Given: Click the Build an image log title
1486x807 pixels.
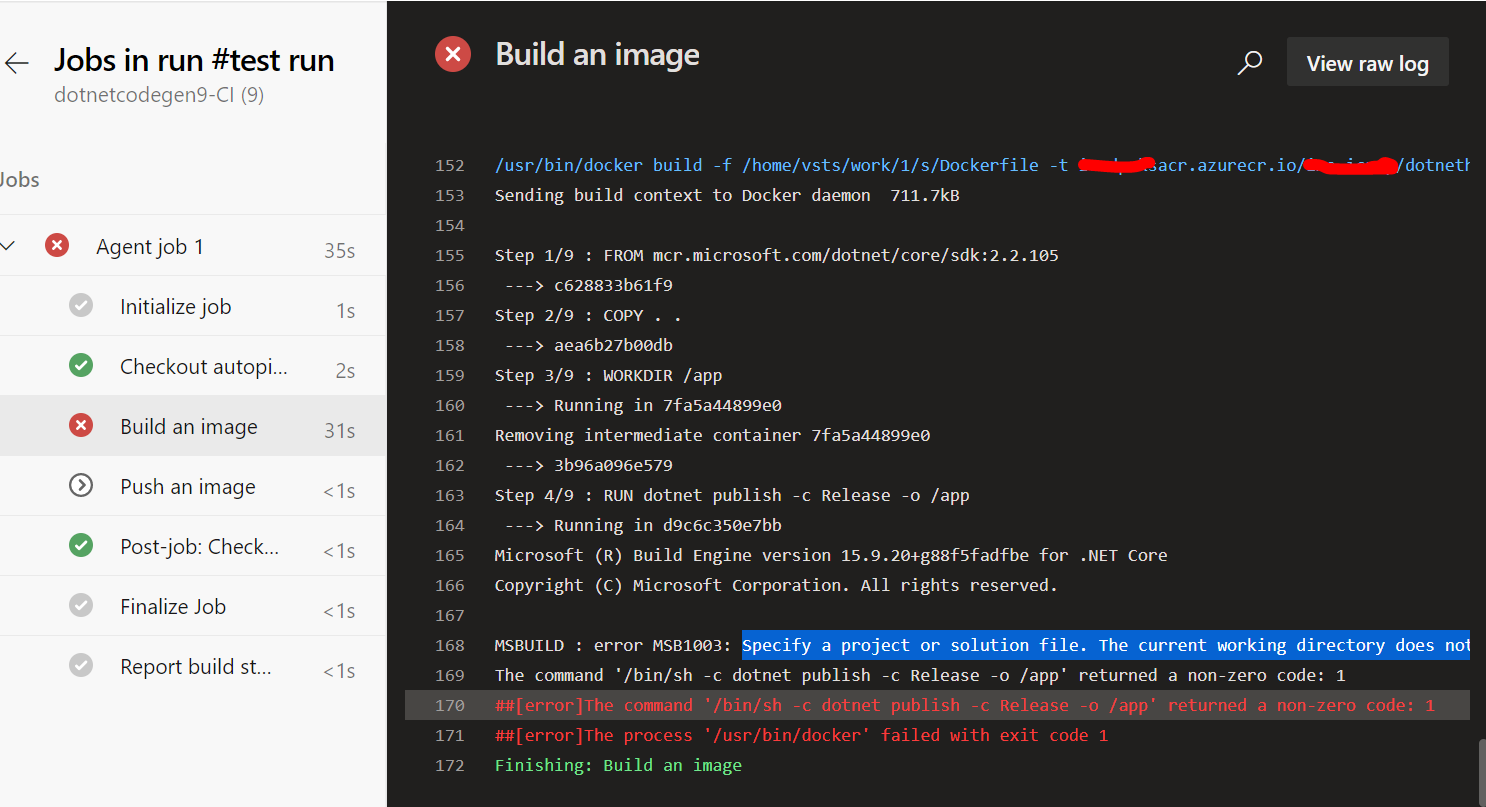Looking at the screenshot, I should pos(597,54).
